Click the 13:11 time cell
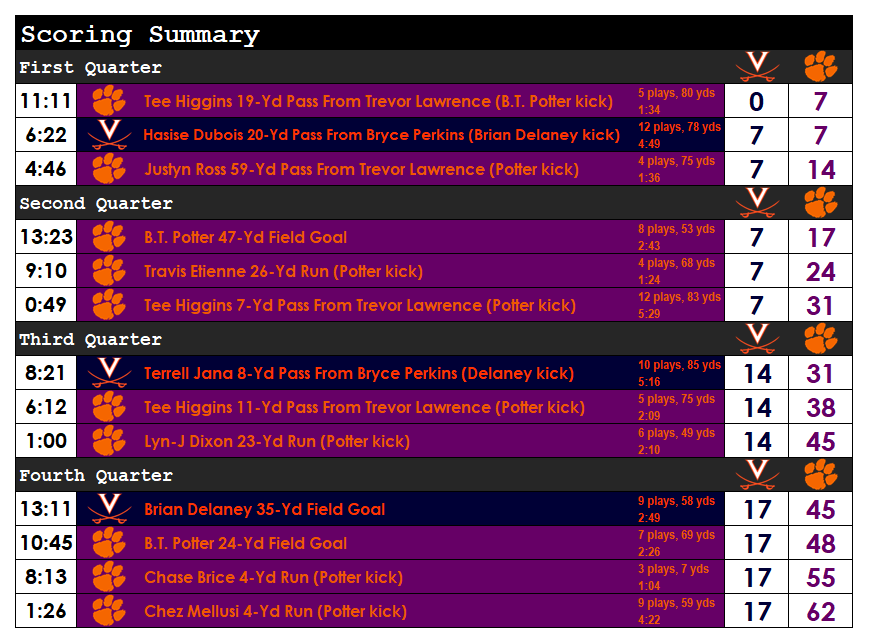The image size is (869, 643). pos(46,509)
